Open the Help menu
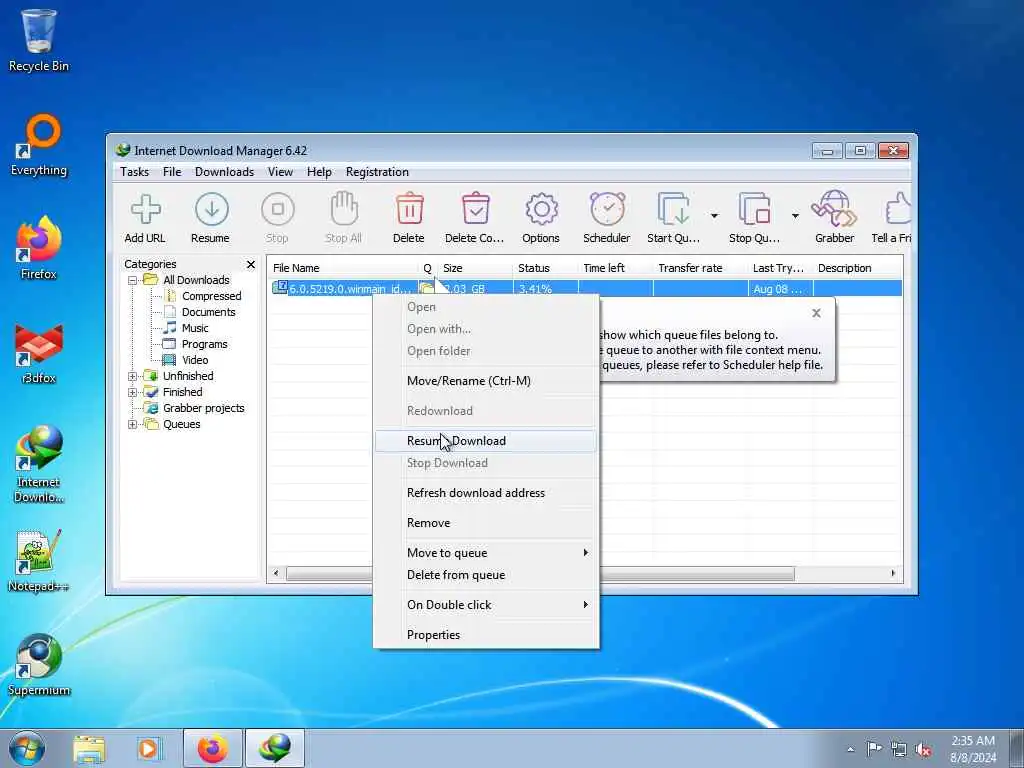Screen dimensions: 1024x768 319,172
